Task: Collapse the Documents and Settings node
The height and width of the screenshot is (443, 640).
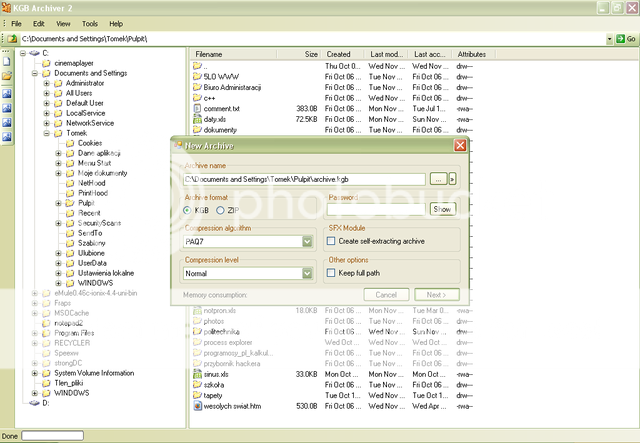Action: [35, 73]
